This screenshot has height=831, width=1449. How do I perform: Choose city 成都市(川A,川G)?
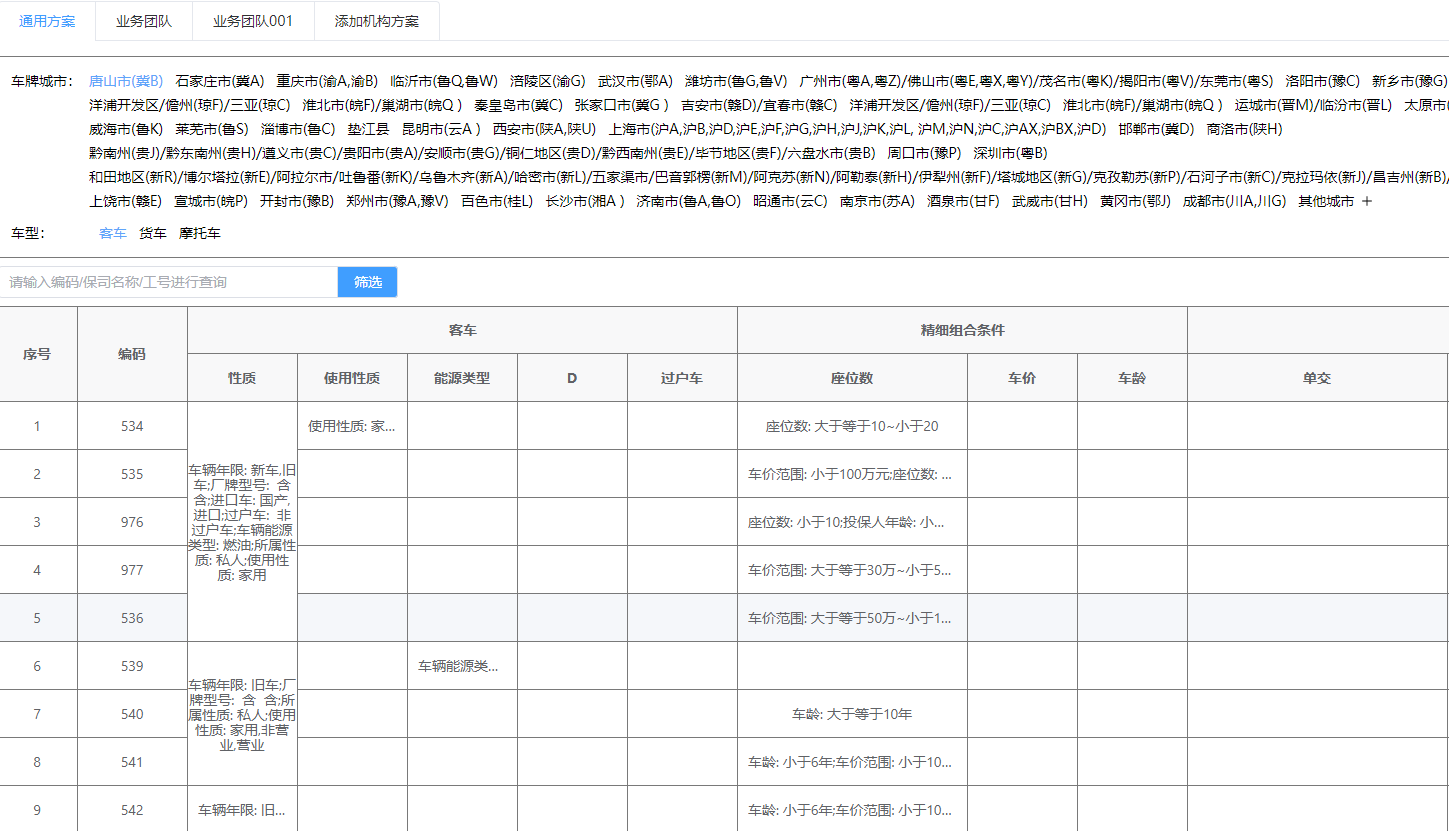pyautogui.click(x=1235, y=201)
